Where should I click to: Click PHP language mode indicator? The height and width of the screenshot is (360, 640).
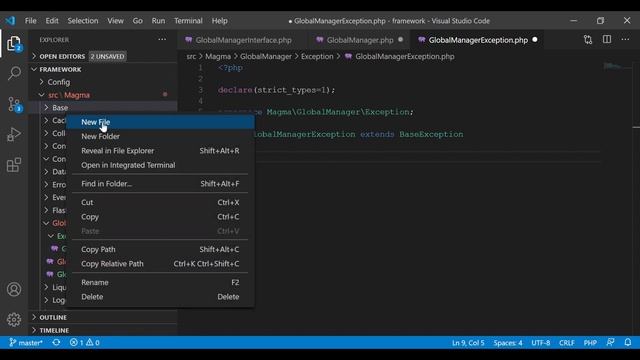tap(590, 342)
